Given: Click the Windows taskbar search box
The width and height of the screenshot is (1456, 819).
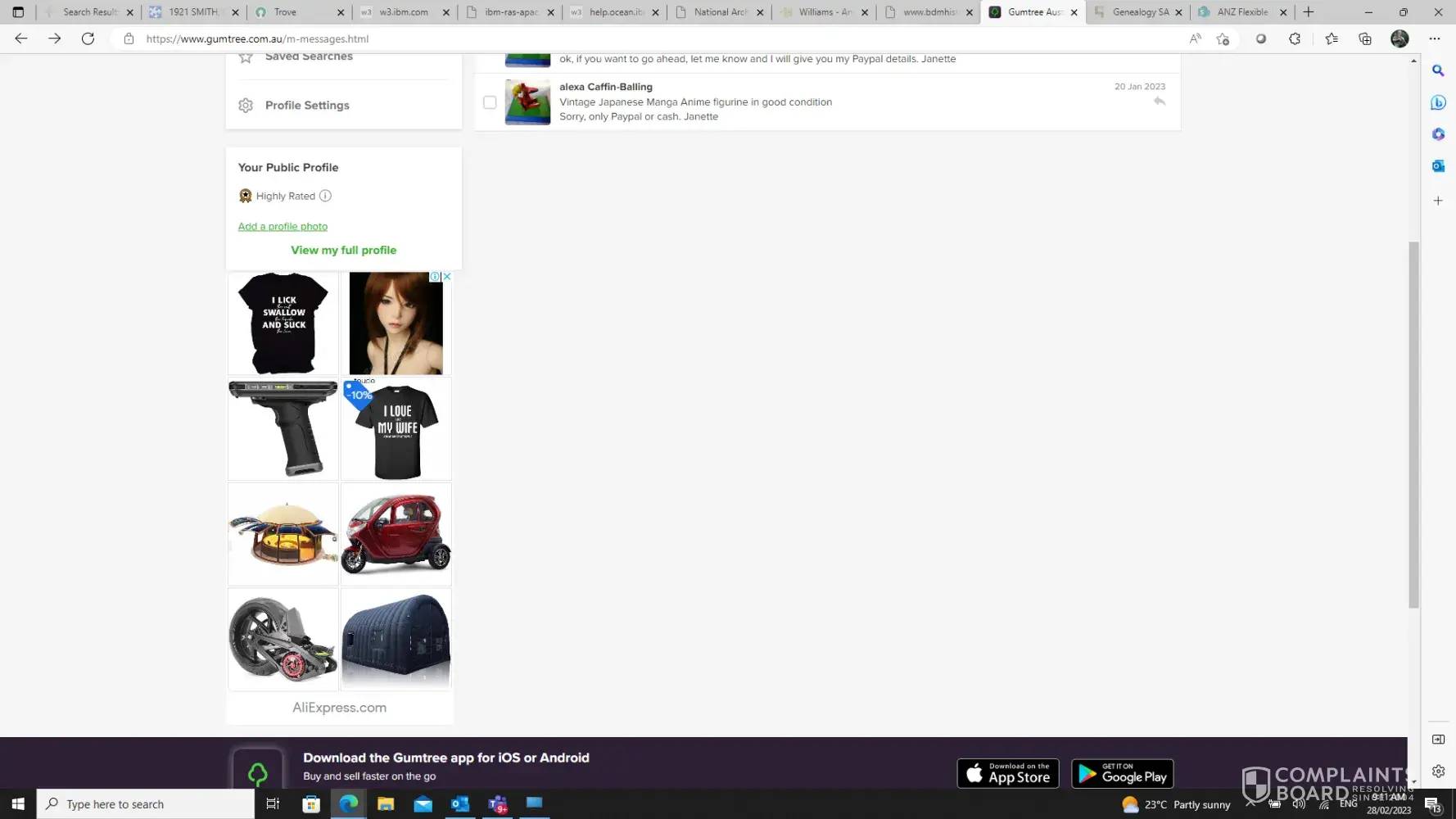Looking at the screenshot, I should (146, 804).
